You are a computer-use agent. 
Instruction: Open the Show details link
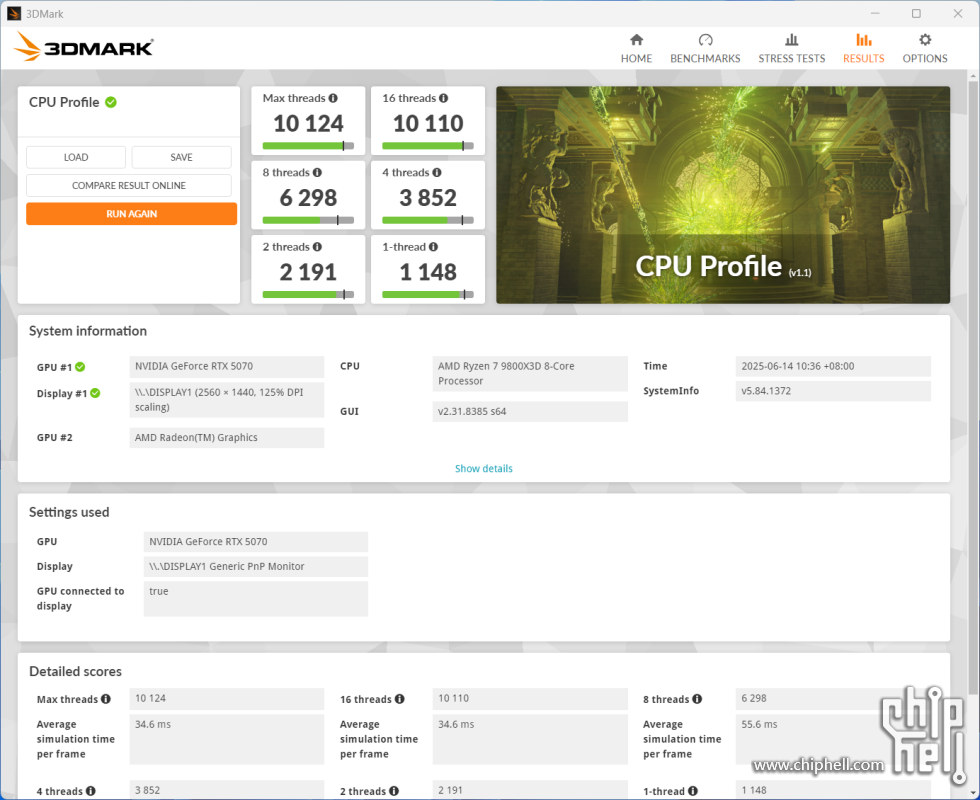point(484,469)
